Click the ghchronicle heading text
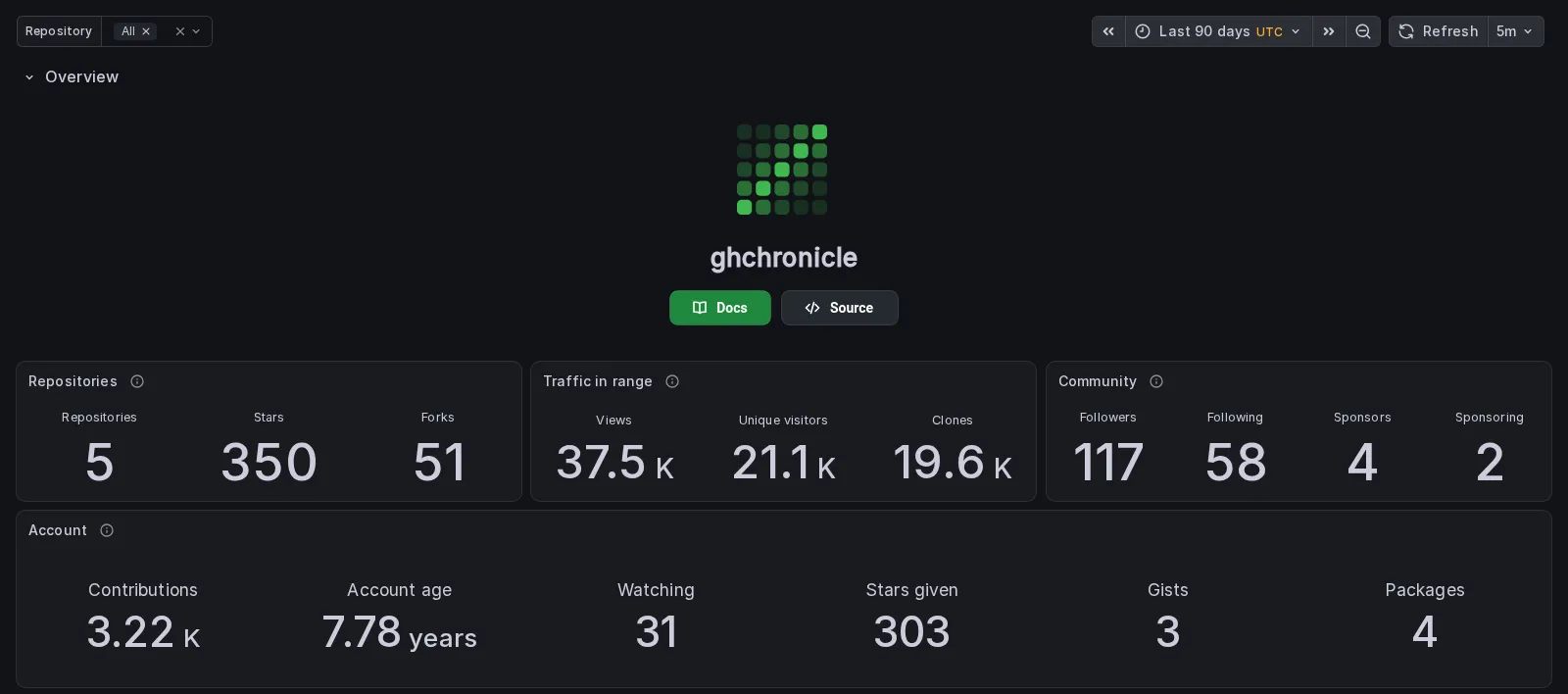Screen dimensions: 1568x694 [784, 258]
